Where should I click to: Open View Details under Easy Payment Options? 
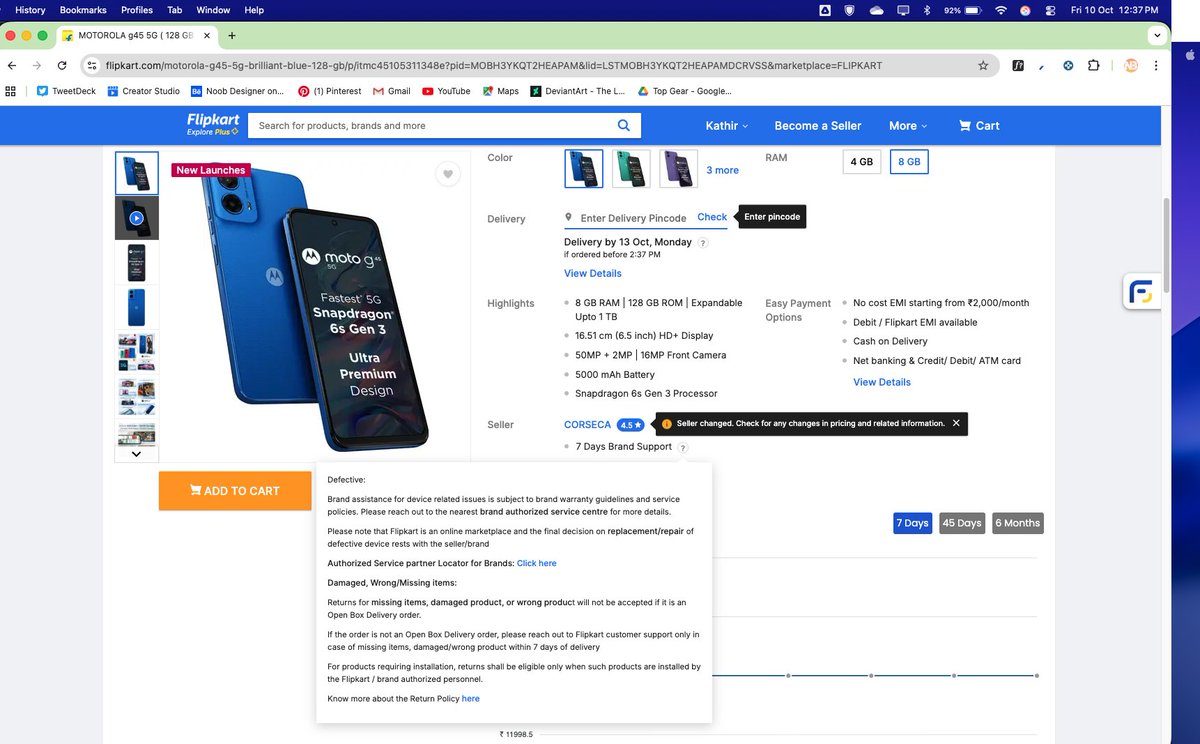[882, 382]
